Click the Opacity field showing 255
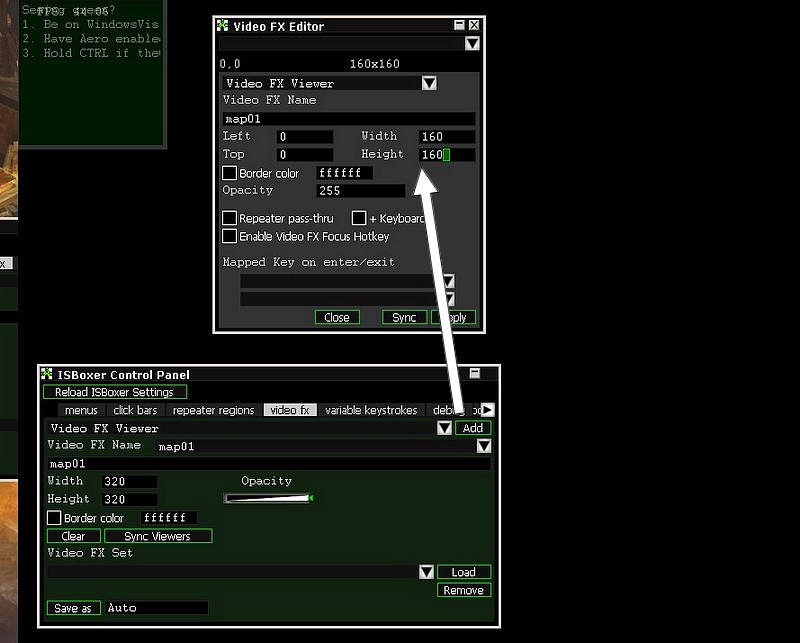This screenshot has height=643, width=800. point(361,191)
